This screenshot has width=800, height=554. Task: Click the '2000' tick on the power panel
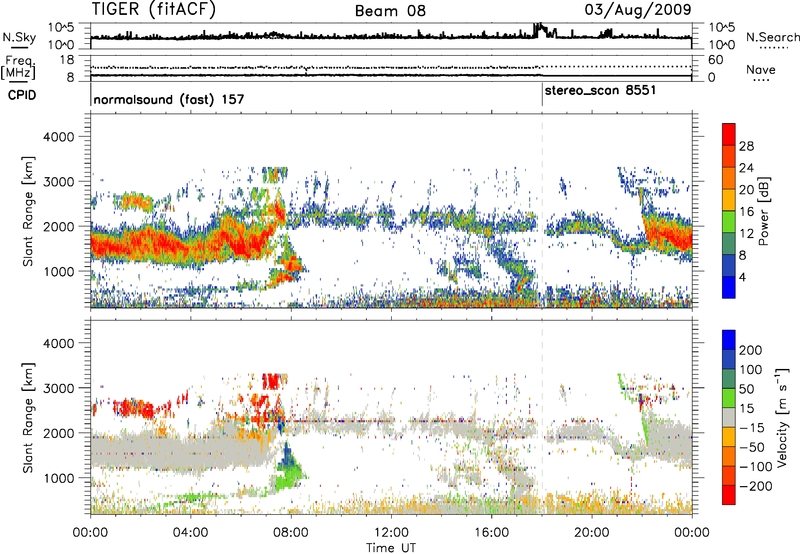click(x=58, y=226)
